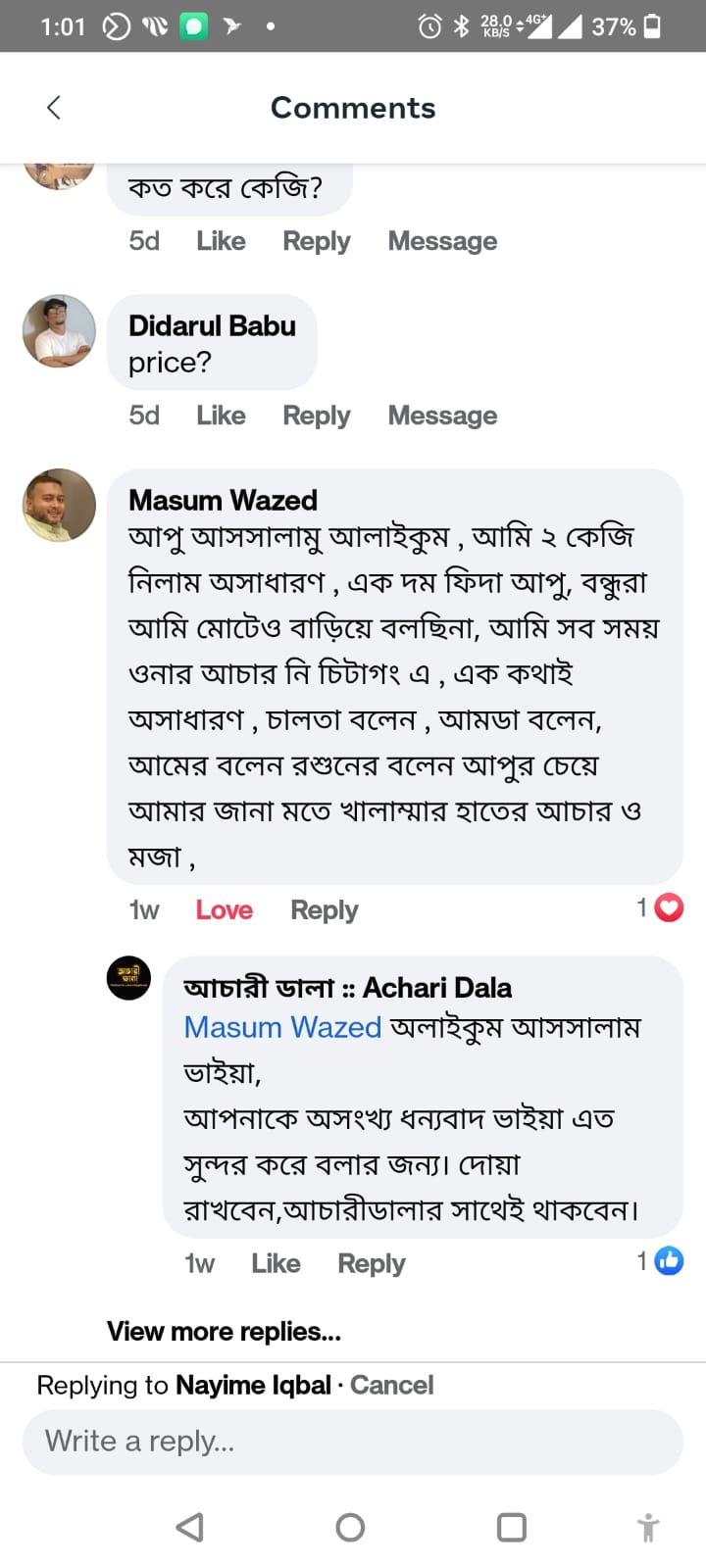Message Didarul Babu about his comment
706x1568 pixels.
tap(442, 415)
